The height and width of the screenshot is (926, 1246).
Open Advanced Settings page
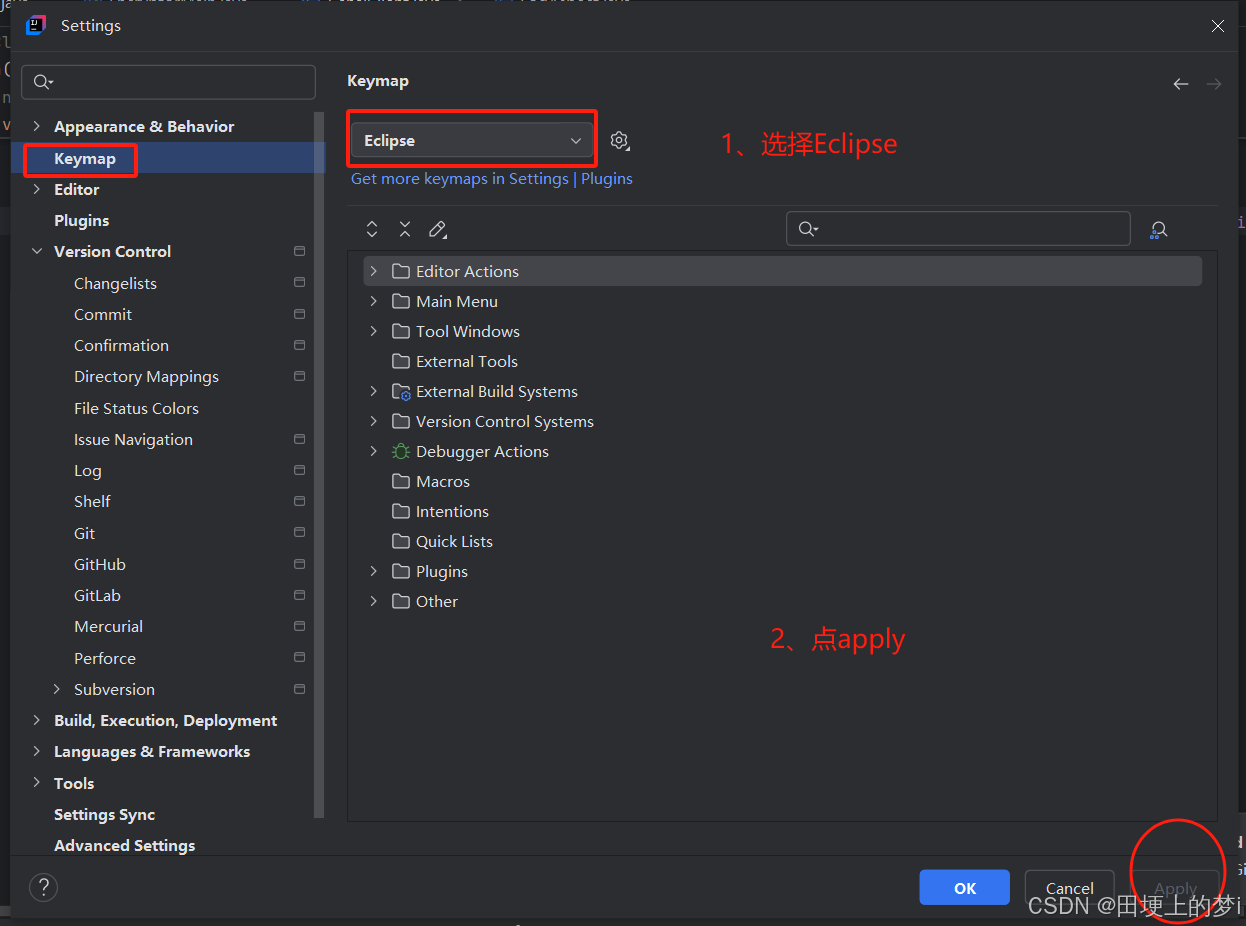125,845
